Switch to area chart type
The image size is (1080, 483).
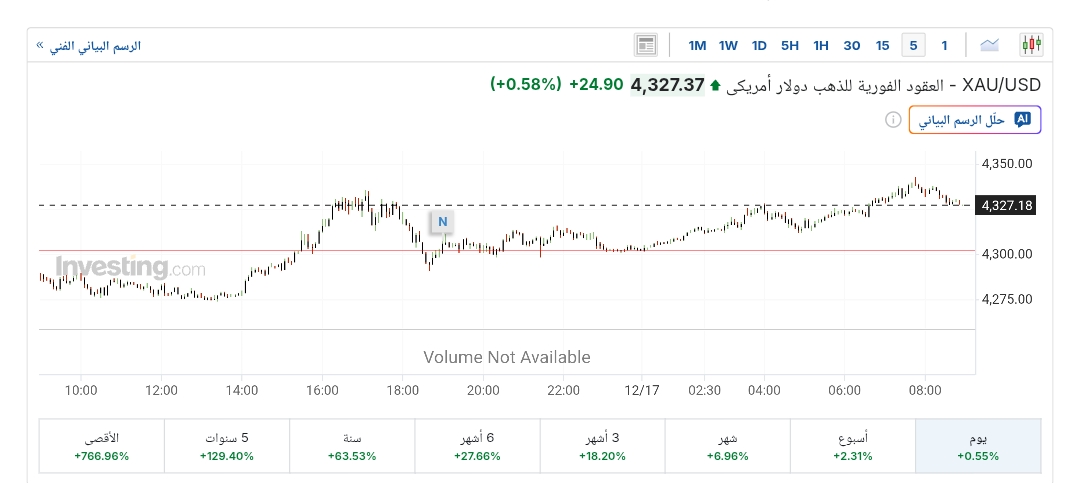990,45
